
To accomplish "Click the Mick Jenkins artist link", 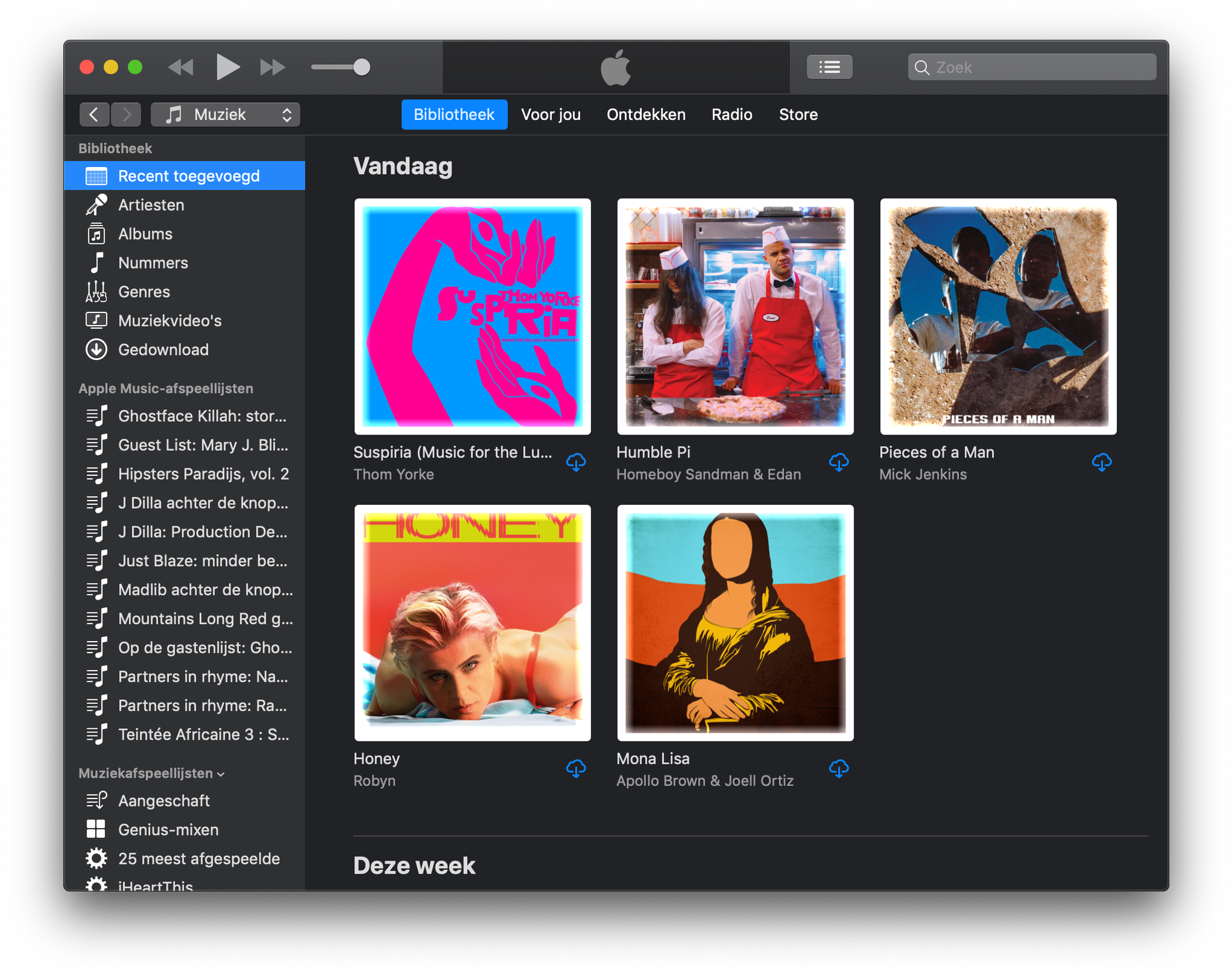I will coord(923,475).
